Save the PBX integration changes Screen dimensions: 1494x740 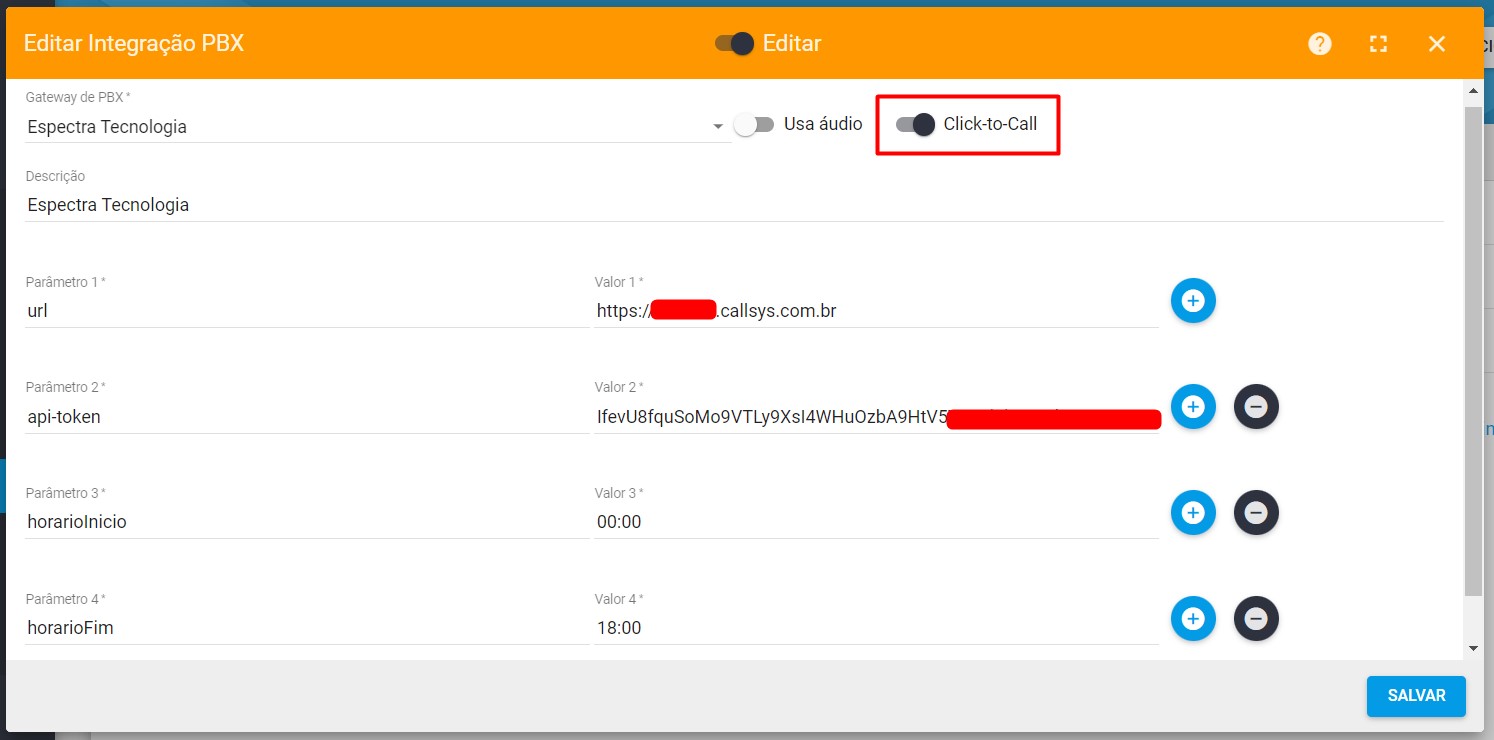pyautogui.click(x=1416, y=696)
